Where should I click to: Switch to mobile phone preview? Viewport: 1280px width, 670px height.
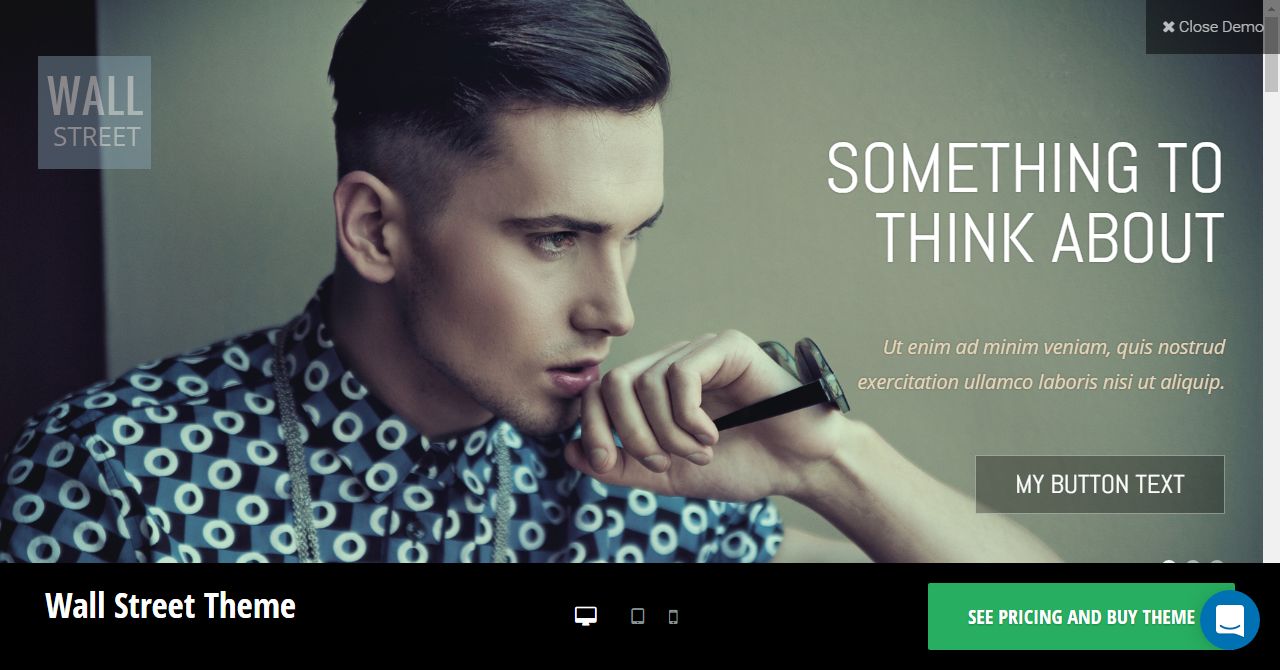pyautogui.click(x=673, y=617)
